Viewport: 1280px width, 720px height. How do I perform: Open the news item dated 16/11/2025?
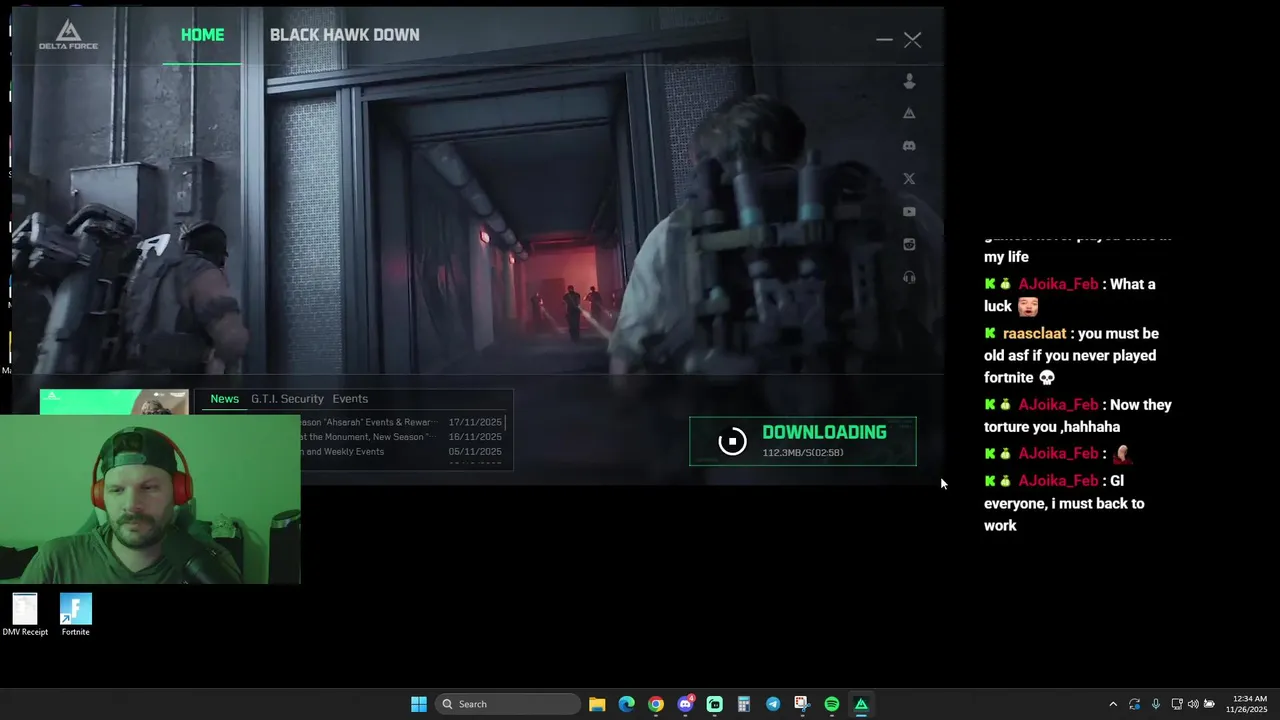[402, 437]
